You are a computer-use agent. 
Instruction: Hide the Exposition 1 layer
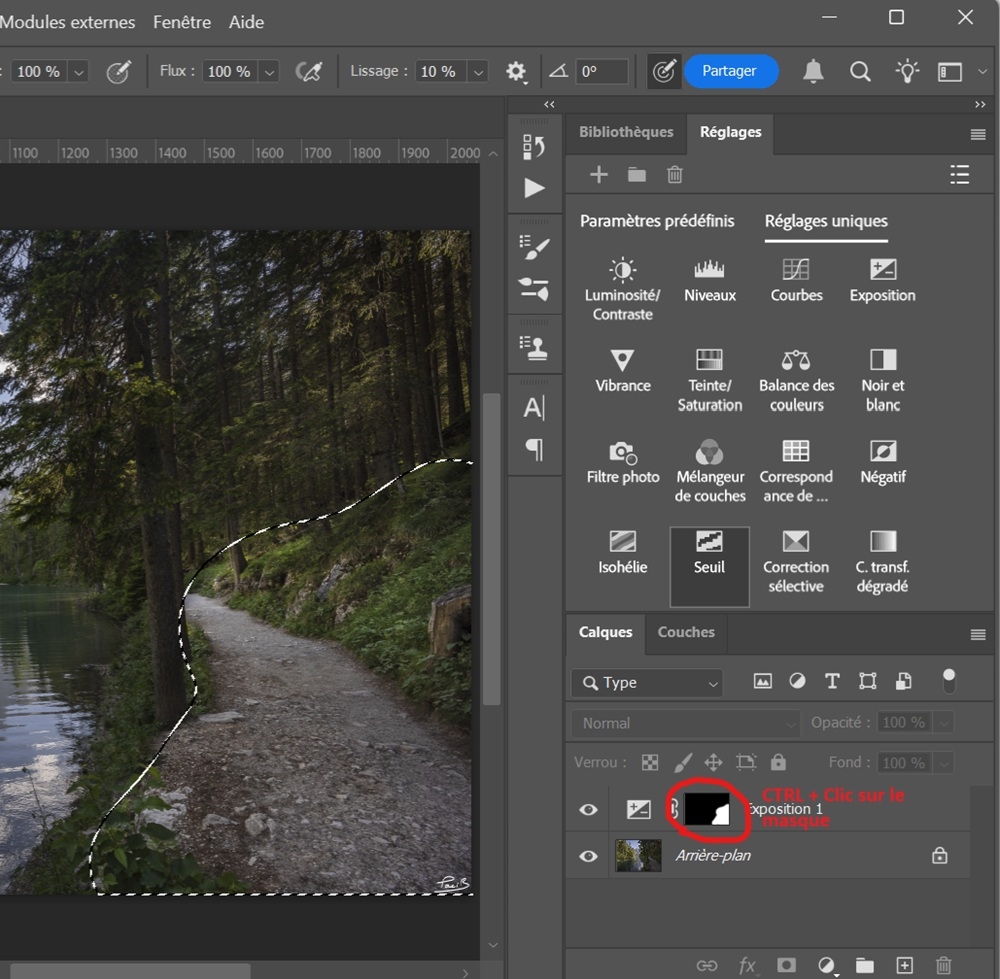[x=588, y=809]
